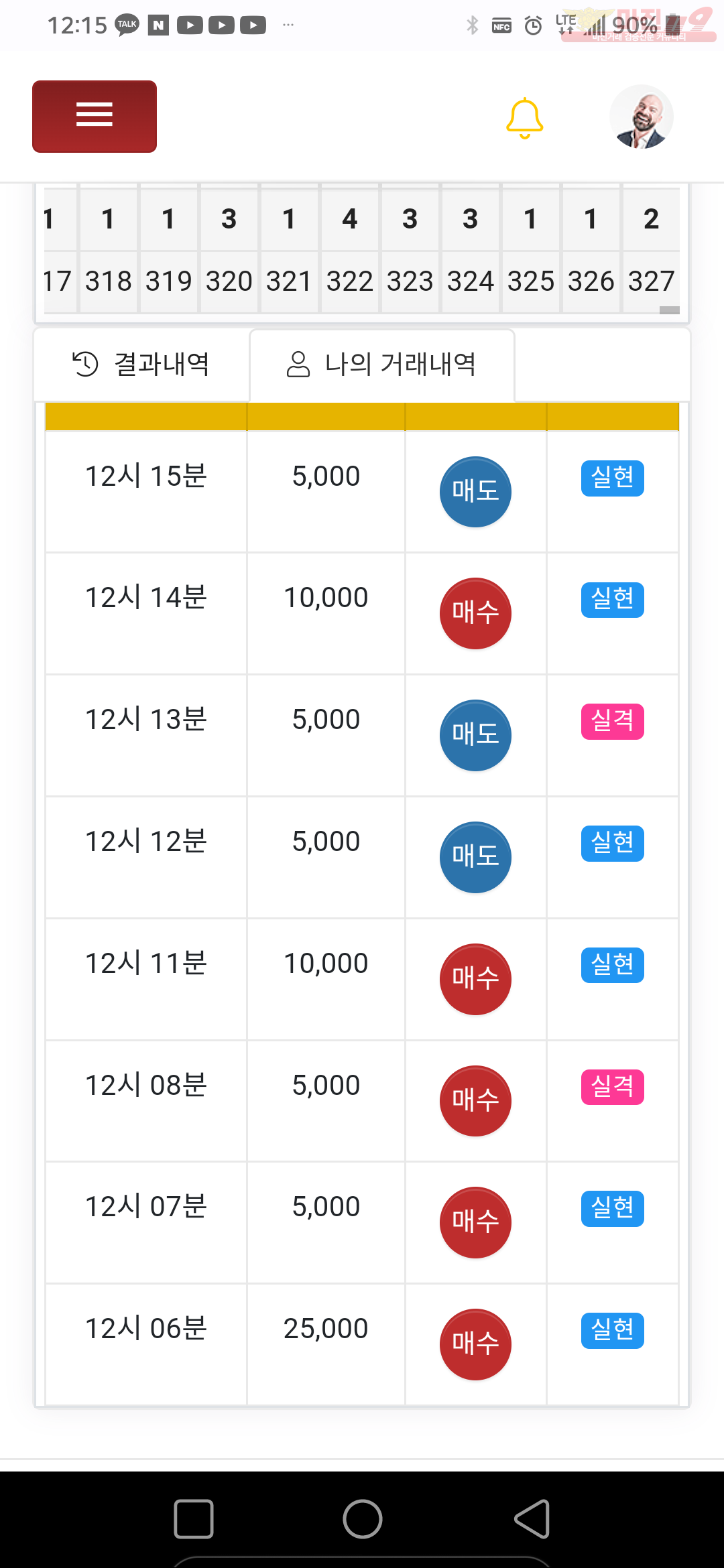Click the 매도 badge for 12시 13분
Screen dimensions: 724x1568
(475, 735)
